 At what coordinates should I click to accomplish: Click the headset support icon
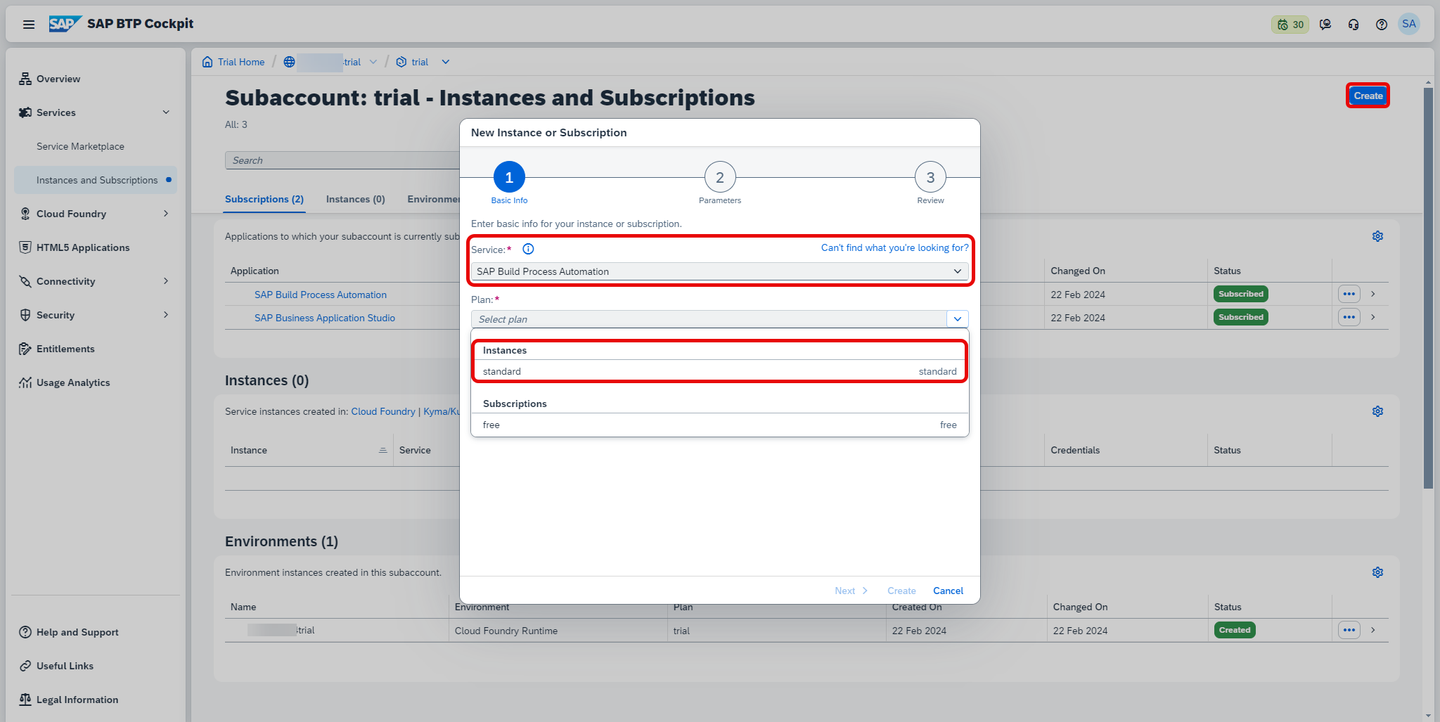point(1353,24)
